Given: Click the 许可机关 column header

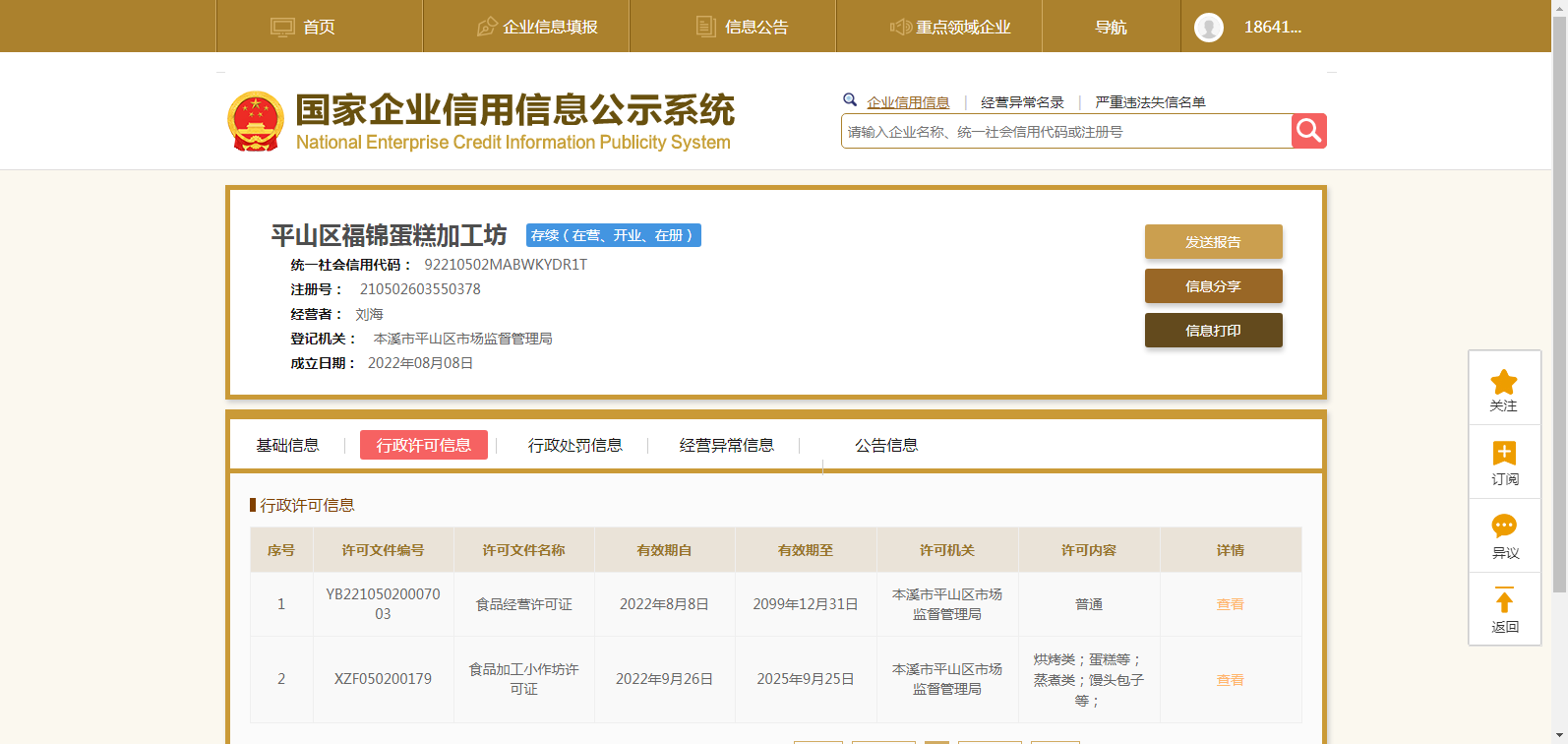Looking at the screenshot, I should pyautogui.click(x=947, y=550).
